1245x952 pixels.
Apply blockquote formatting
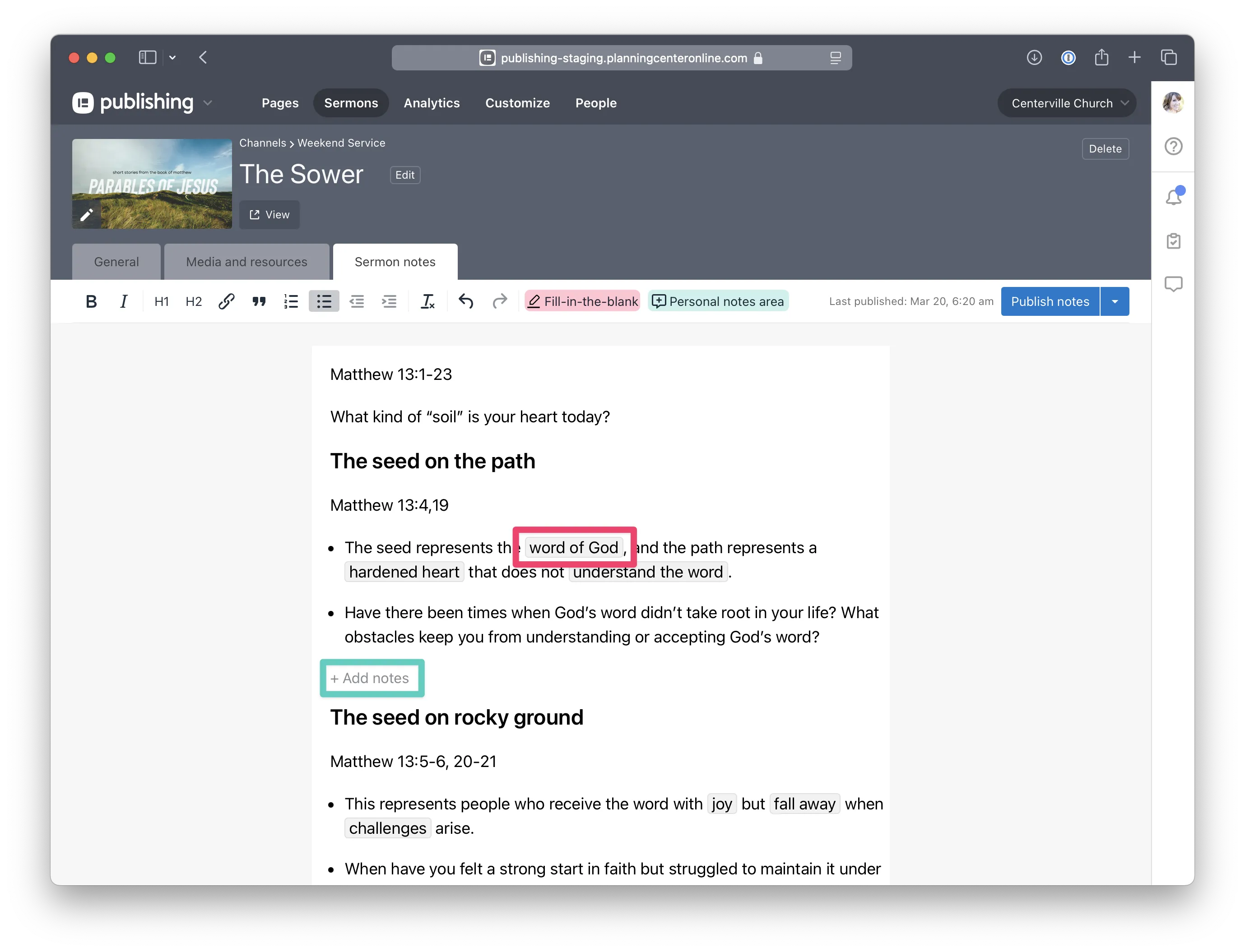(x=259, y=301)
